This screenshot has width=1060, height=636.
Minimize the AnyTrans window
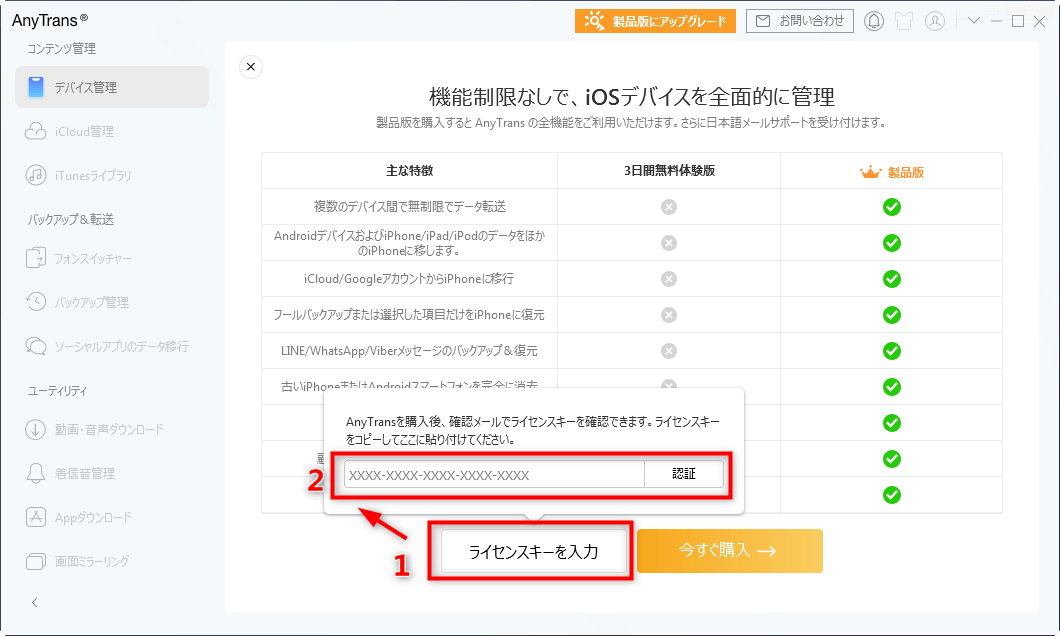(996, 21)
